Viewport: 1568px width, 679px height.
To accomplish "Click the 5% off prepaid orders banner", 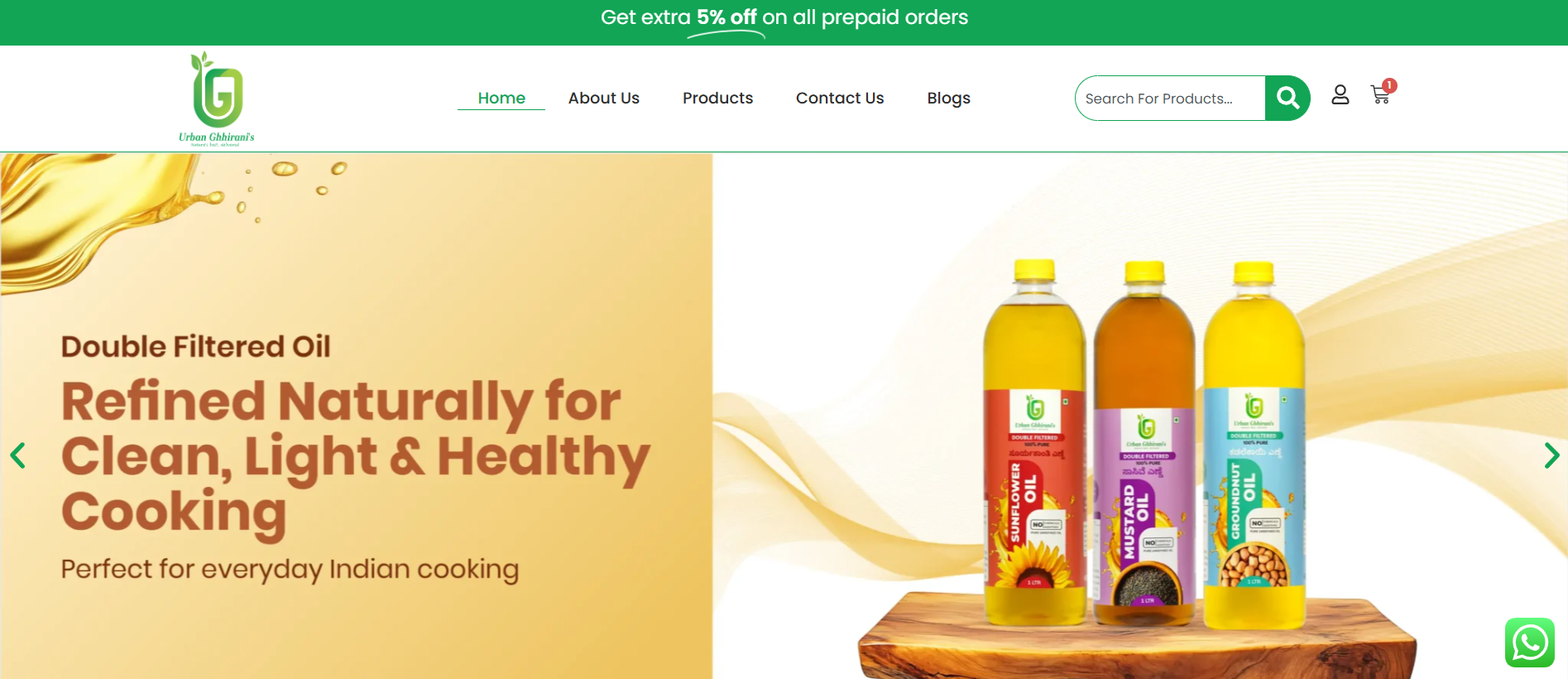I will [784, 18].
